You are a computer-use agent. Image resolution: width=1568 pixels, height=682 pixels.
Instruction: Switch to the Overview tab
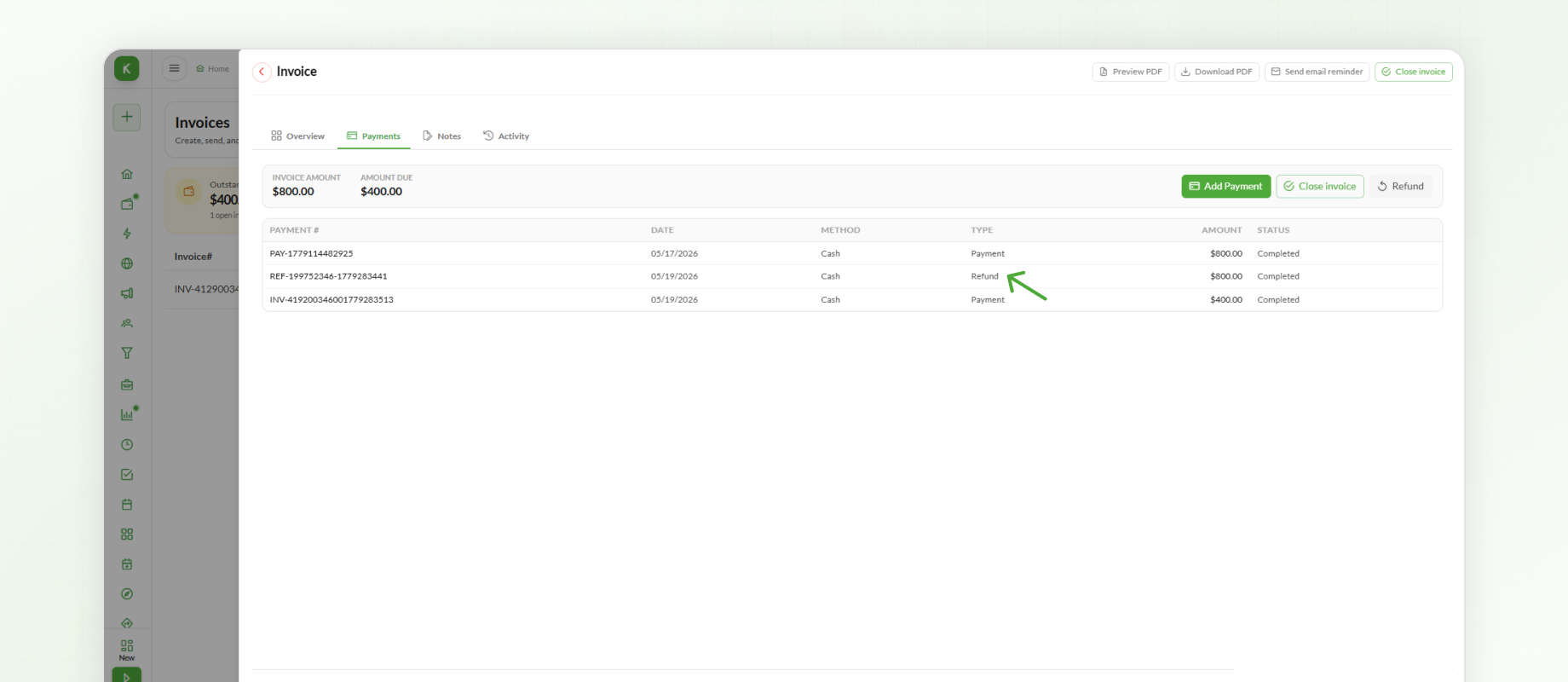click(297, 136)
